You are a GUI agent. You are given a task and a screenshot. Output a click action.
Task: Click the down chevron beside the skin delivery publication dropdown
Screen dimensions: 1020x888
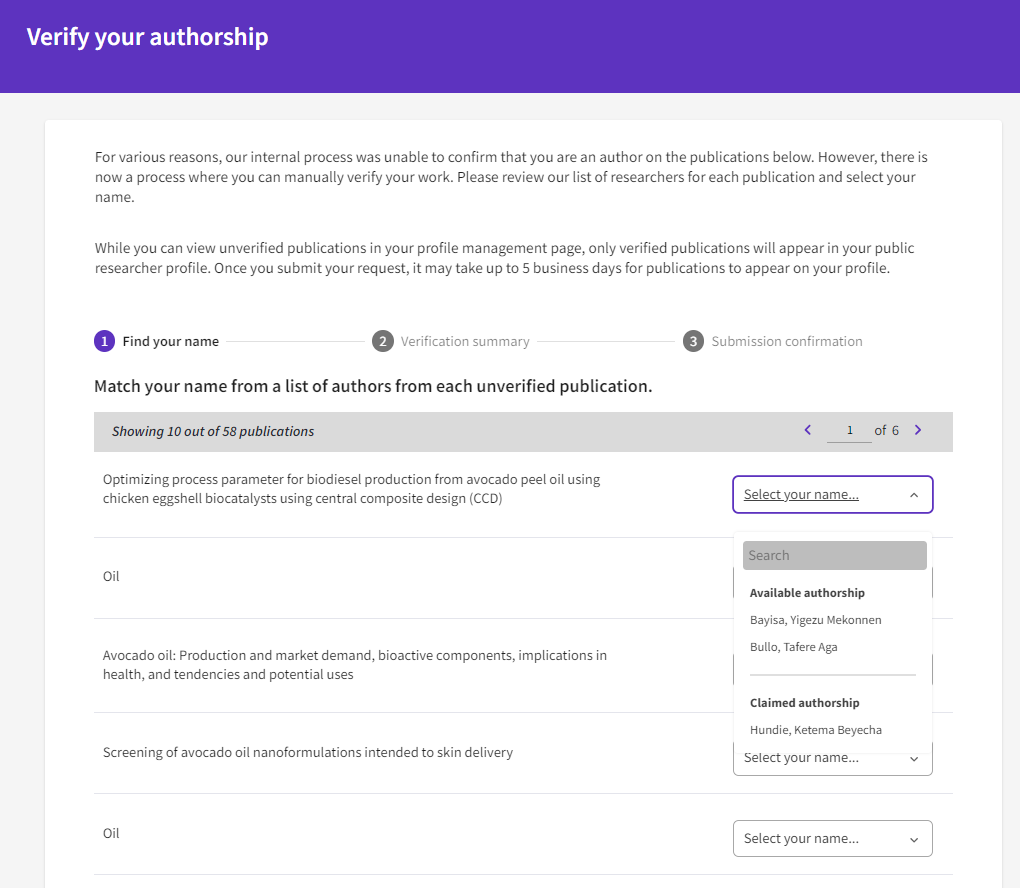point(913,757)
